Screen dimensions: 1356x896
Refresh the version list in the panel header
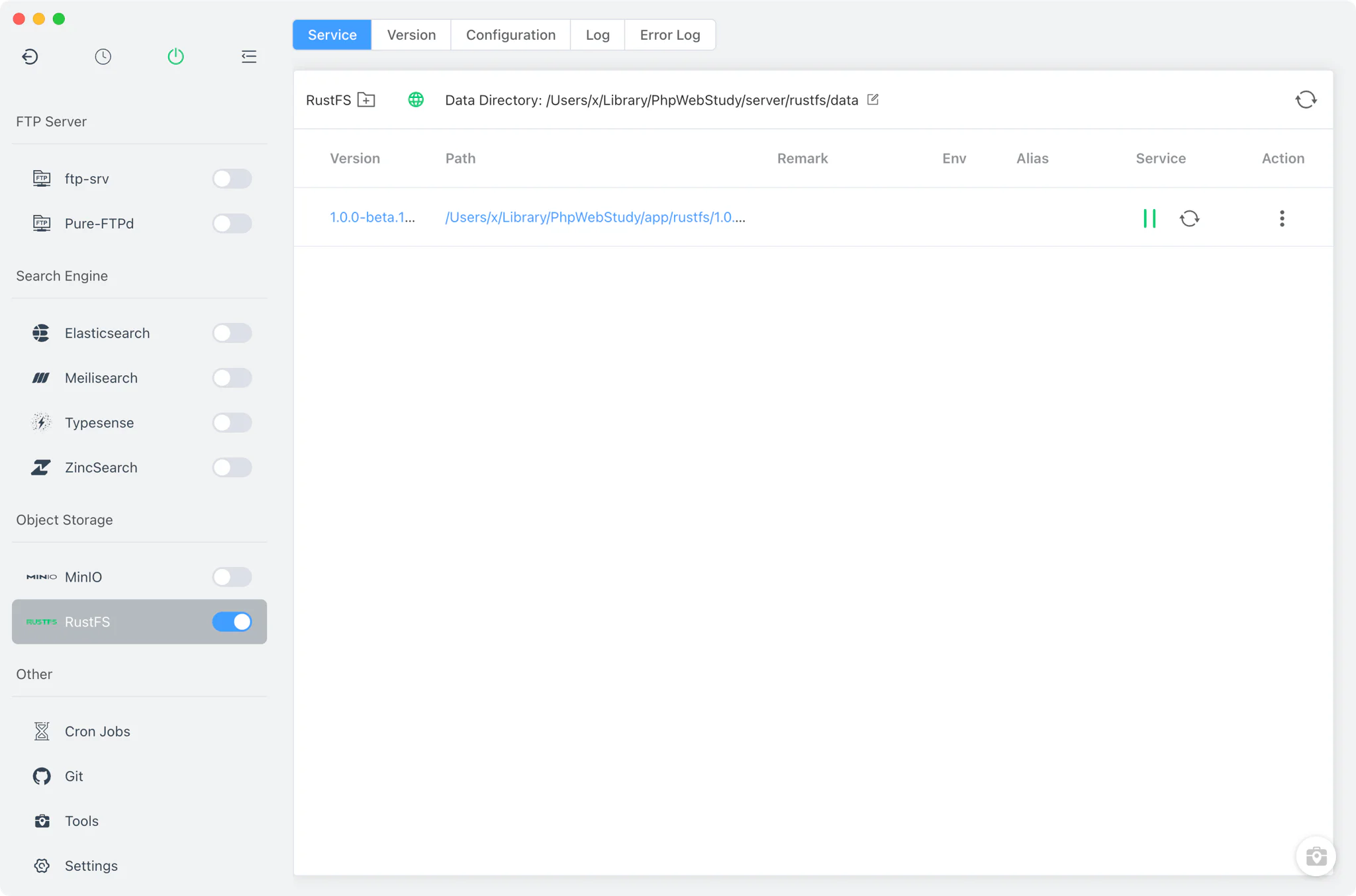point(1306,100)
